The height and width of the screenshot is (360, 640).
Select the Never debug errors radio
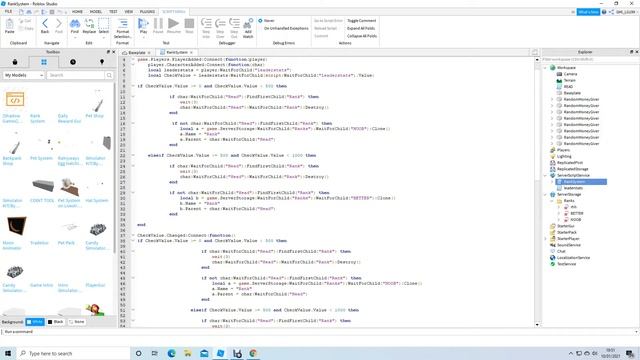[x=260, y=20]
